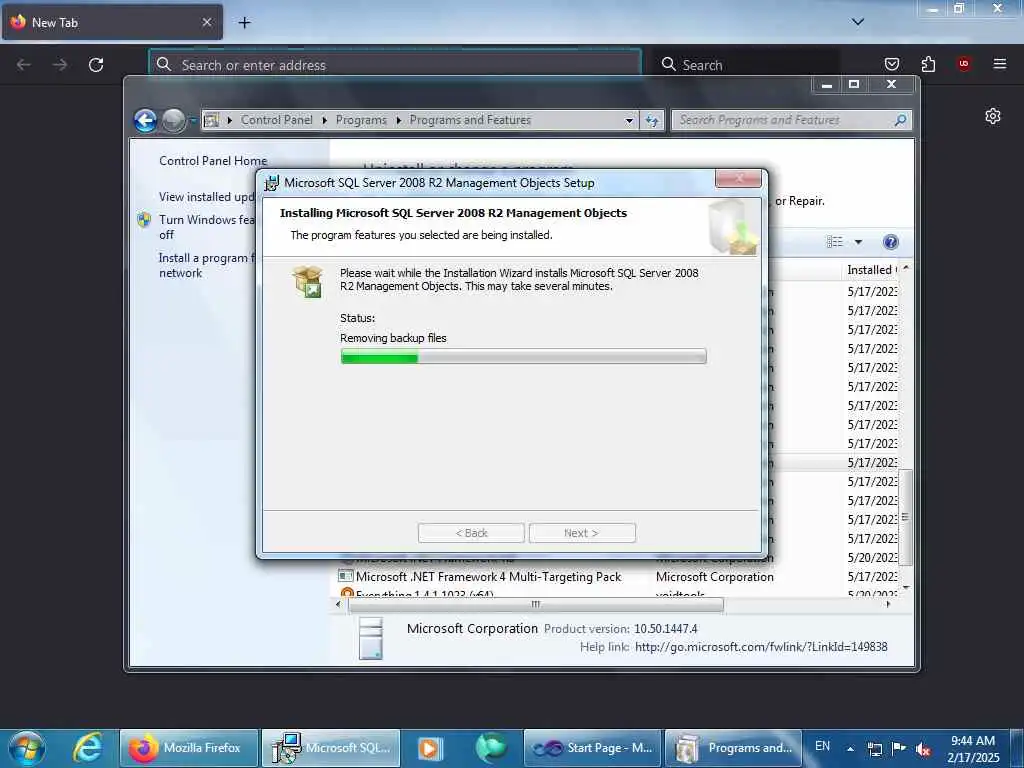Click the disabled Back button in setup
The width and height of the screenshot is (1024, 768).
point(471,533)
